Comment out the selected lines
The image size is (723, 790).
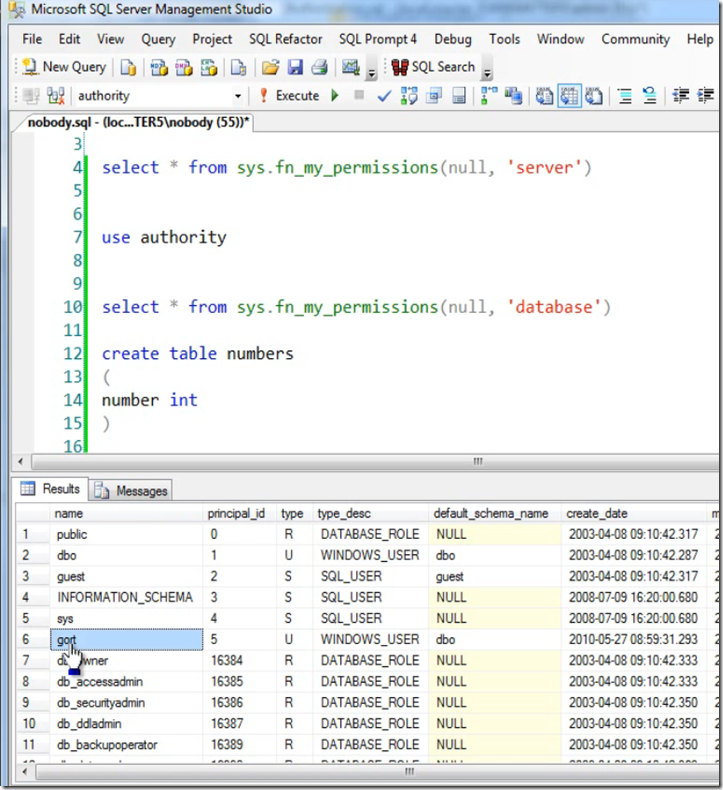coord(625,96)
